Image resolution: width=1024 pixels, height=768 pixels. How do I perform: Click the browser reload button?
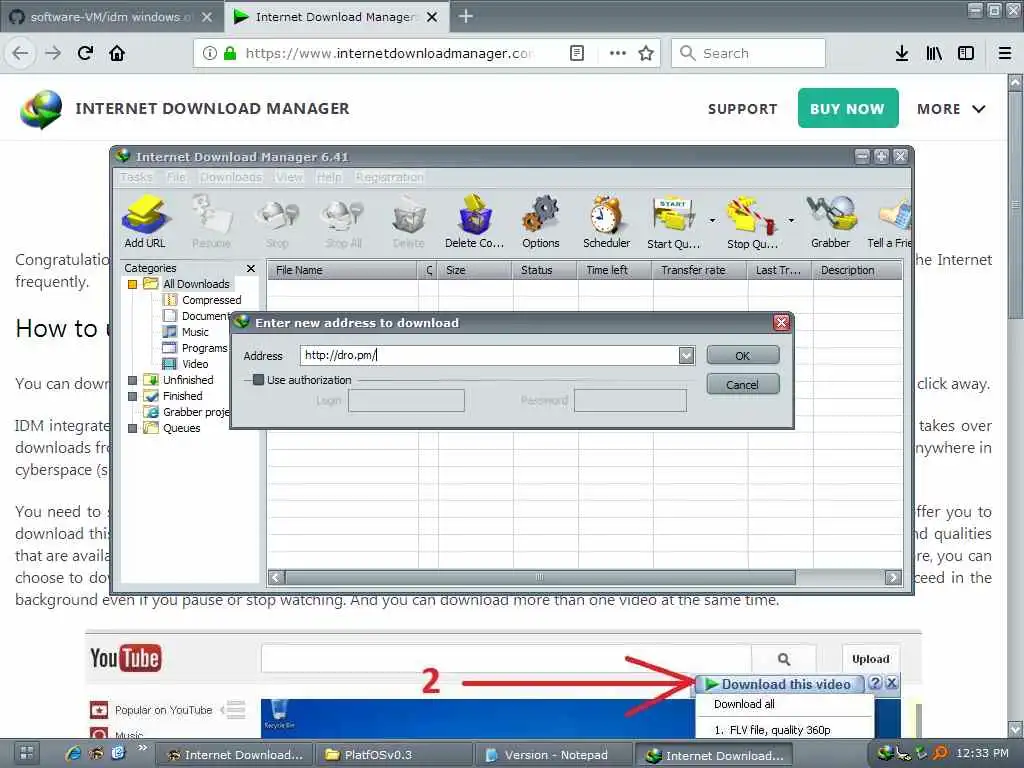(86, 53)
